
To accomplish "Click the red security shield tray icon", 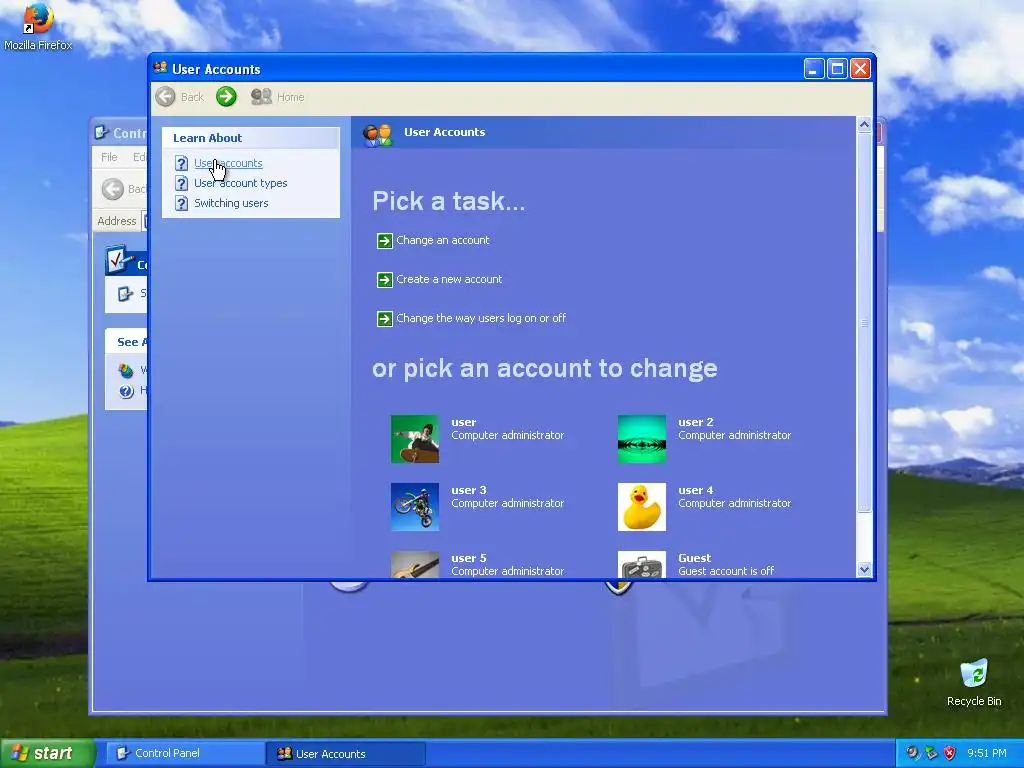I will coord(949,753).
